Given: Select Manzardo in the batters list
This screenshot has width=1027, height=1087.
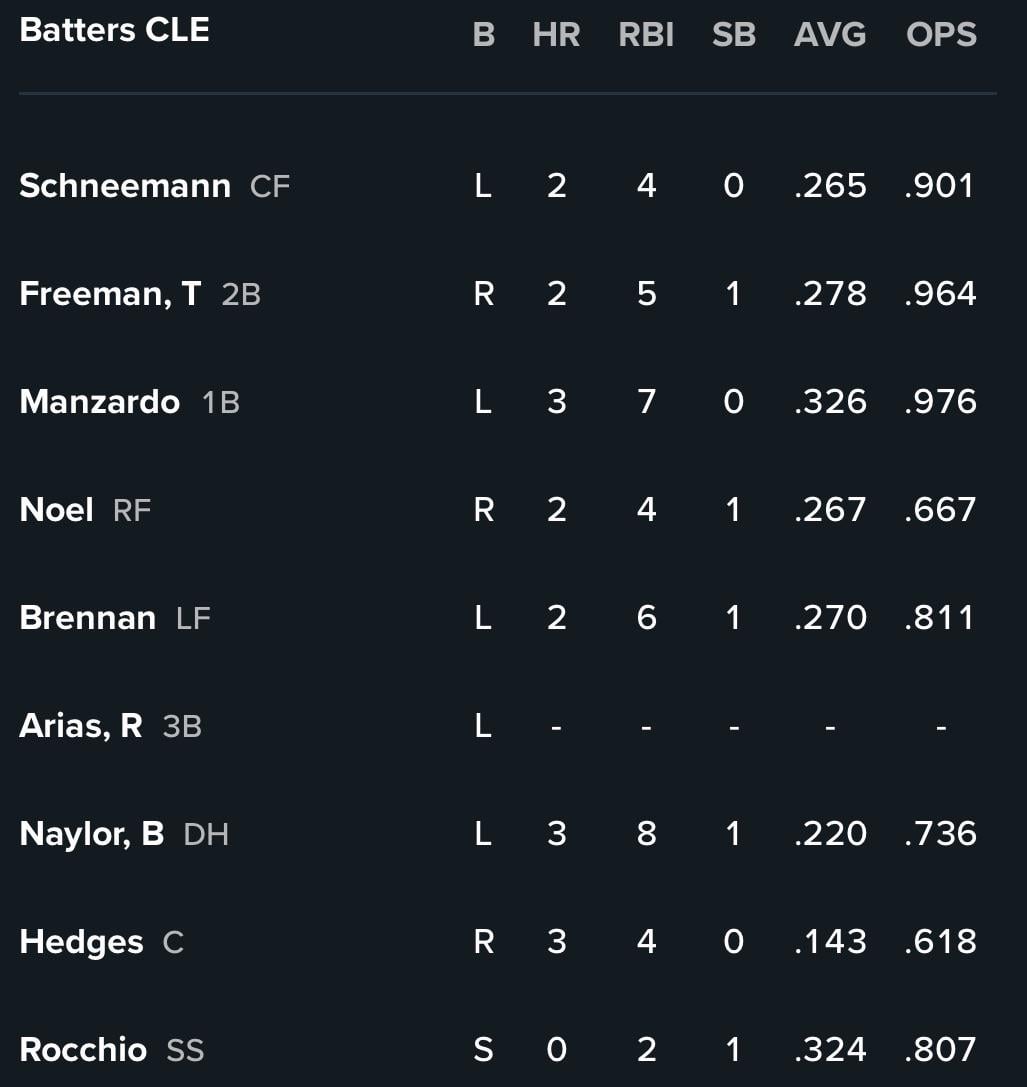Looking at the screenshot, I should tap(100, 402).
